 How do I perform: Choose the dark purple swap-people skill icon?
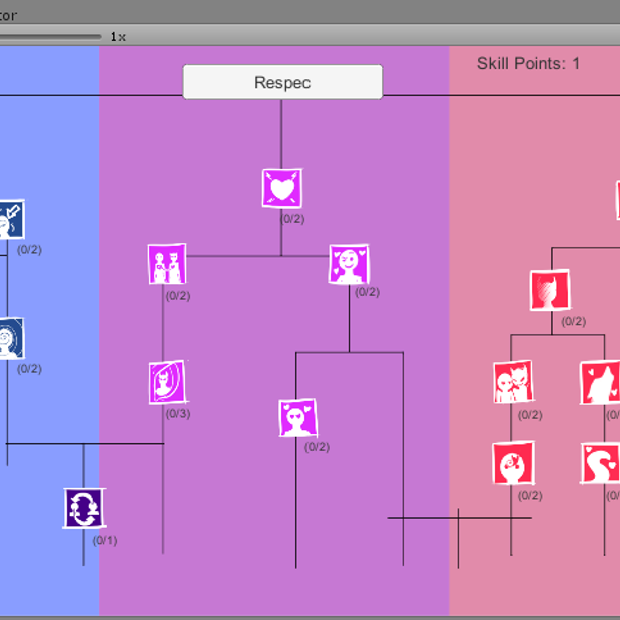[84, 508]
